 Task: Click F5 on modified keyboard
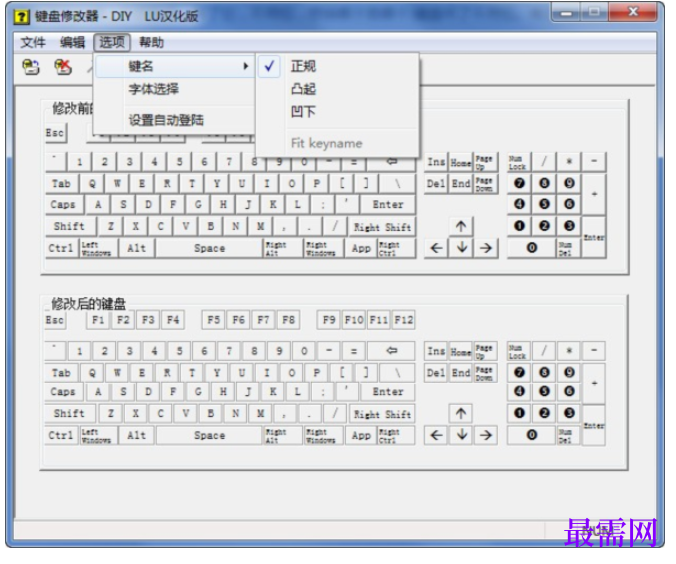[213, 320]
